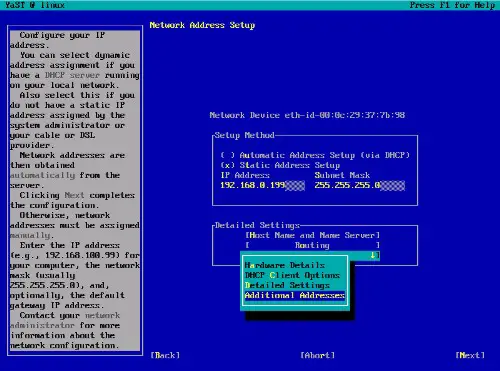Image resolution: width=500 pixels, height=371 pixels.
Task: Click 'Press F1 for Help' text
Action: pos(452,5)
